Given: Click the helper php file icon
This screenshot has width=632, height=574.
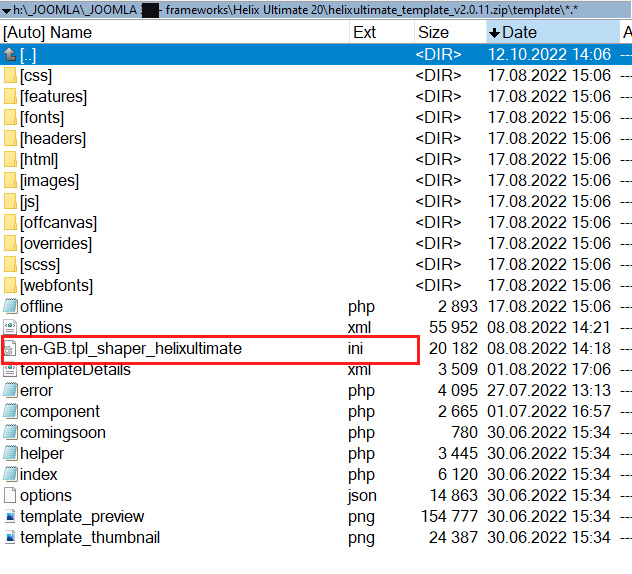Looking at the screenshot, I should click(10, 453).
